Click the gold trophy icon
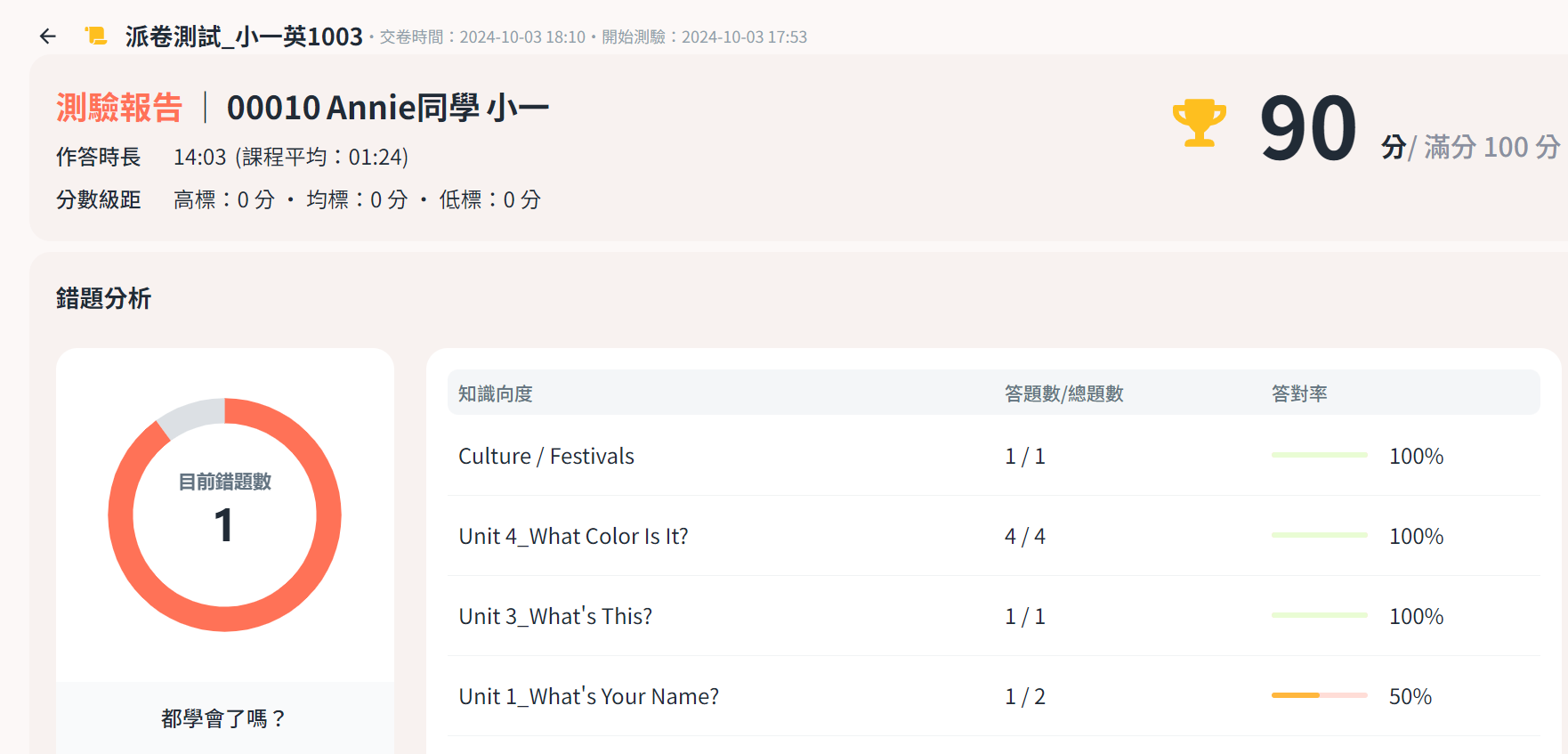 point(1200,123)
